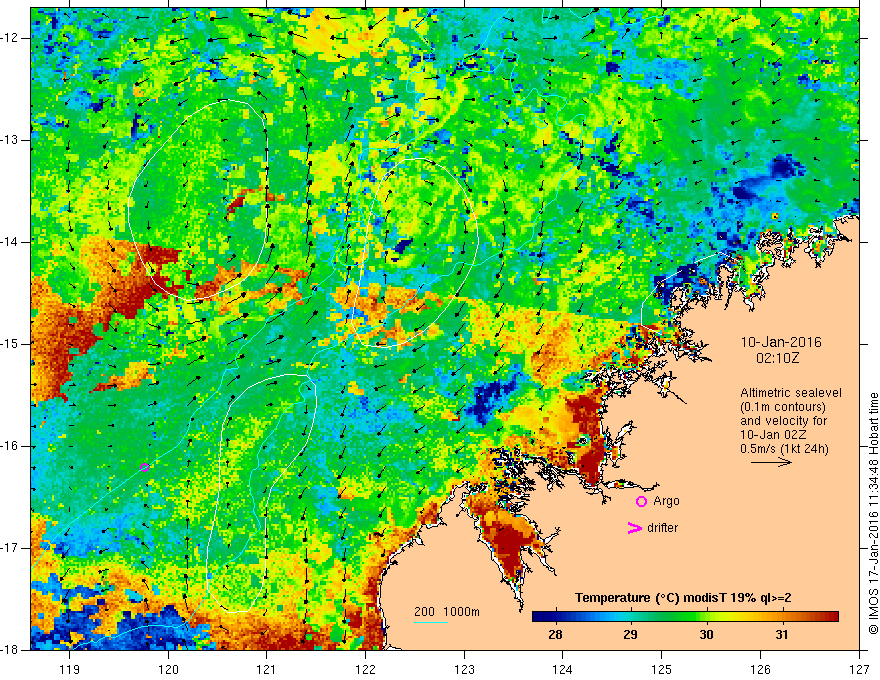Viewport: 880px width, 680px height.
Task: Click longitude axis label 125
Action: coord(662,669)
